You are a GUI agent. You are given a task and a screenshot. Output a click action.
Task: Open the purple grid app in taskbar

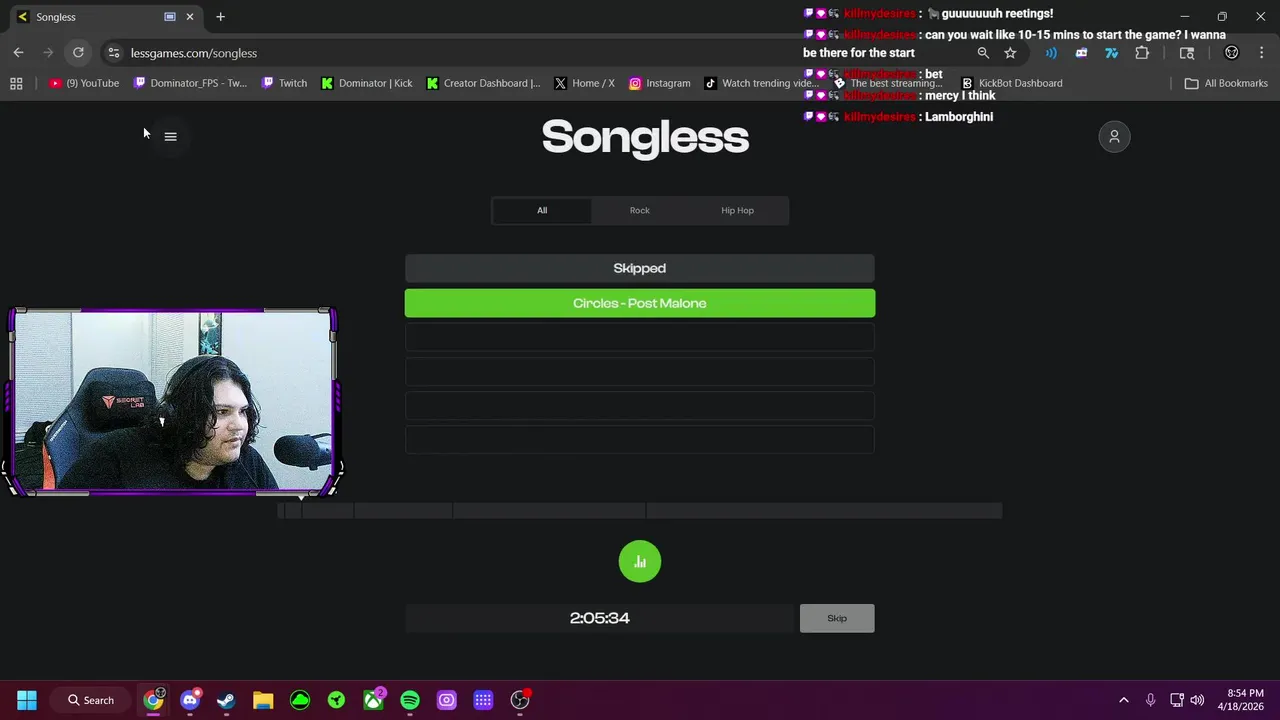click(x=483, y=700)
